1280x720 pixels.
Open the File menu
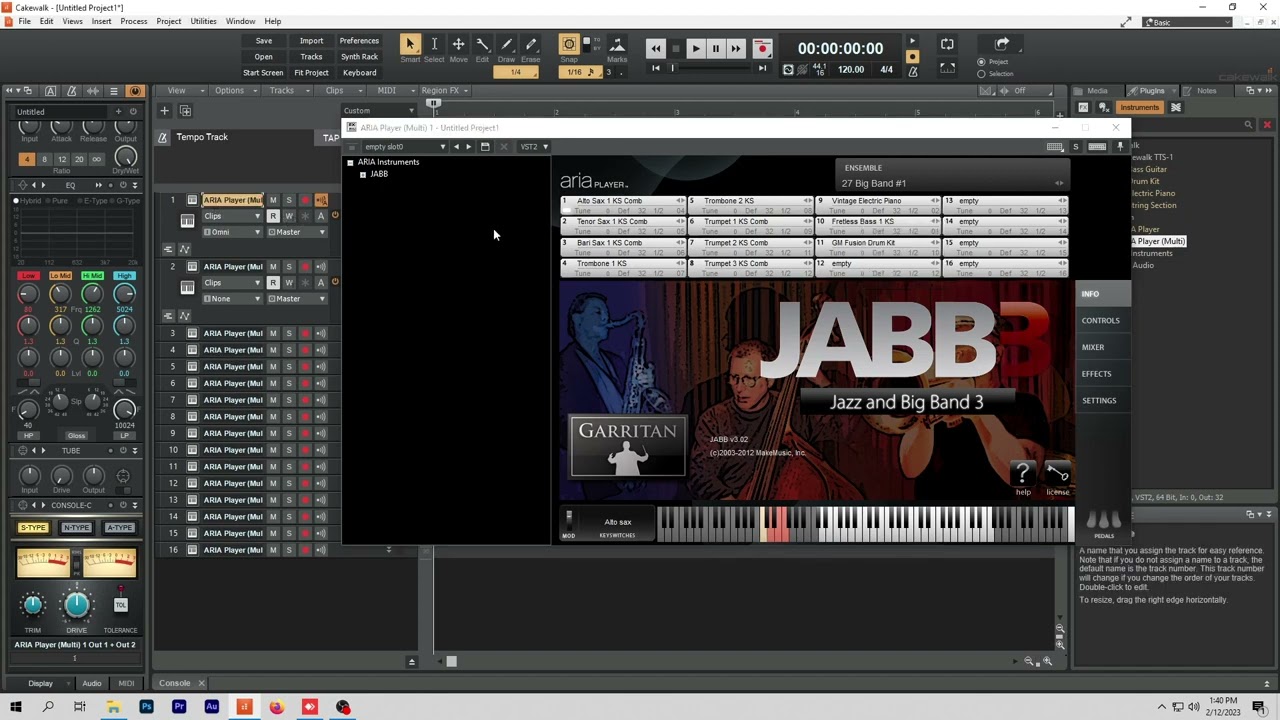[x=24, y=21]
